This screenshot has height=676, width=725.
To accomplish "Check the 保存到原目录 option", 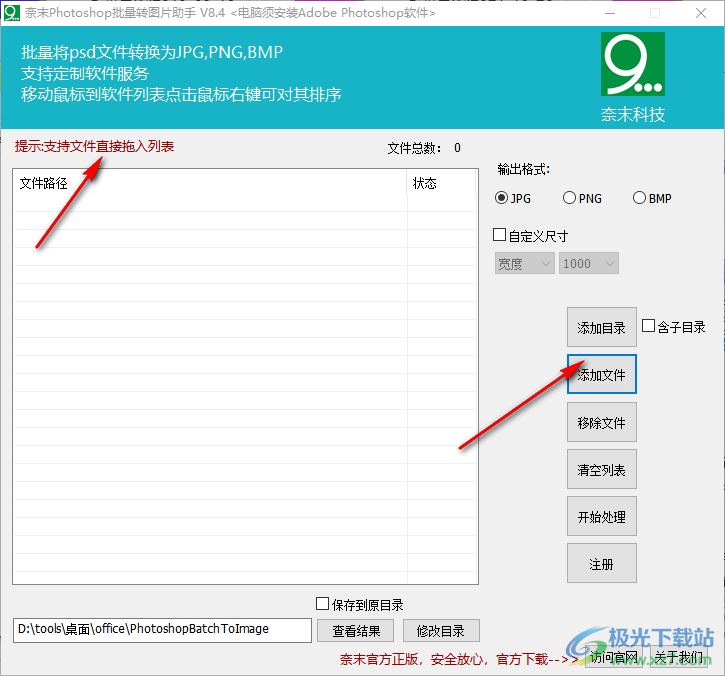I will 322,603.
